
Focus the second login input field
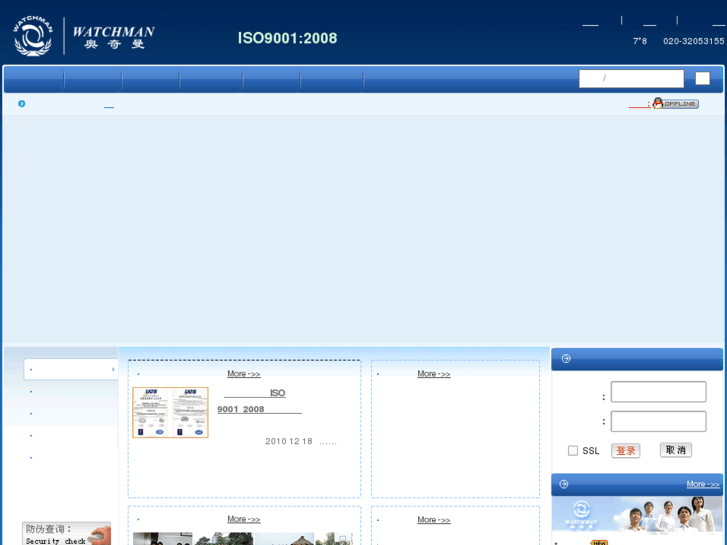point(658,421)
